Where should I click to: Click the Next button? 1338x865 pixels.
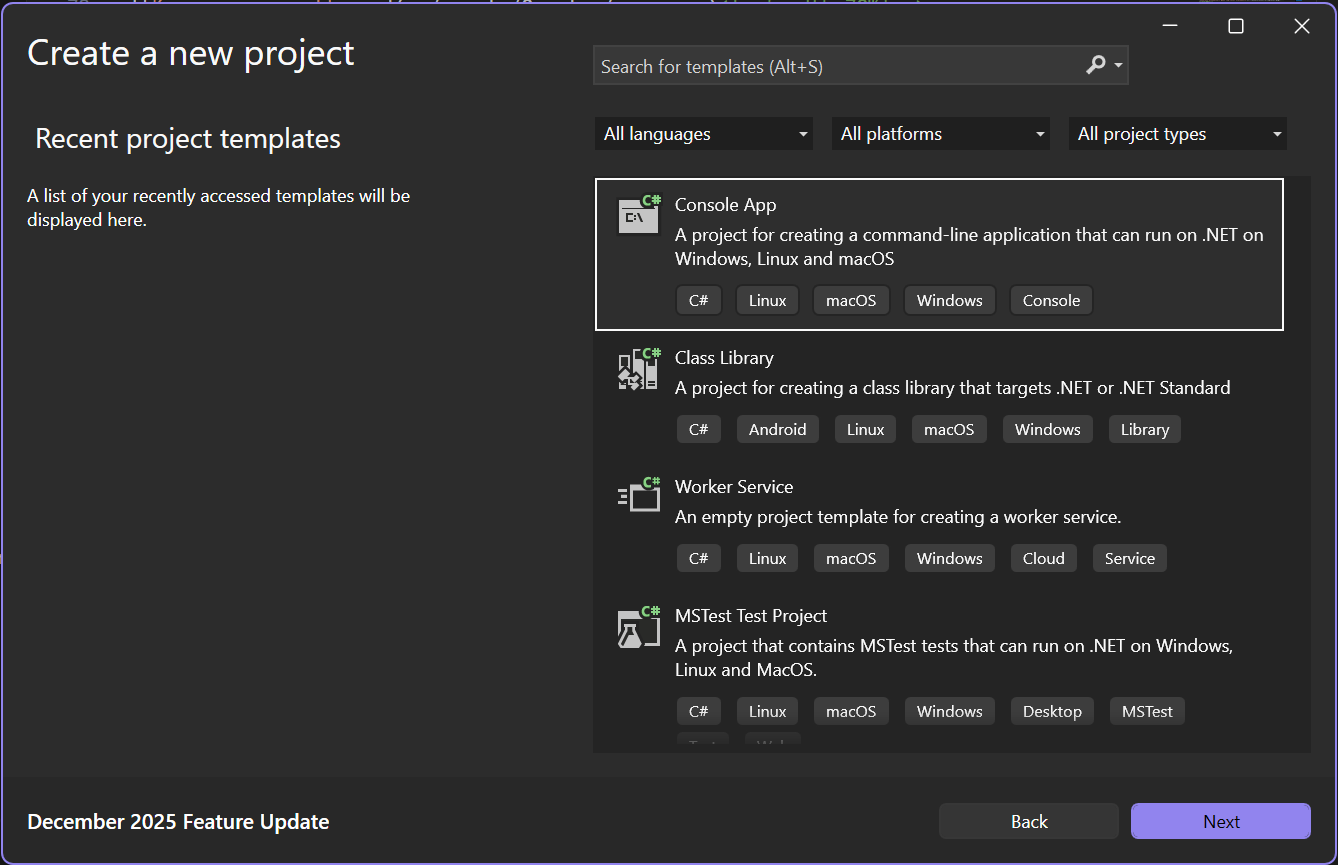(1221, 821)
